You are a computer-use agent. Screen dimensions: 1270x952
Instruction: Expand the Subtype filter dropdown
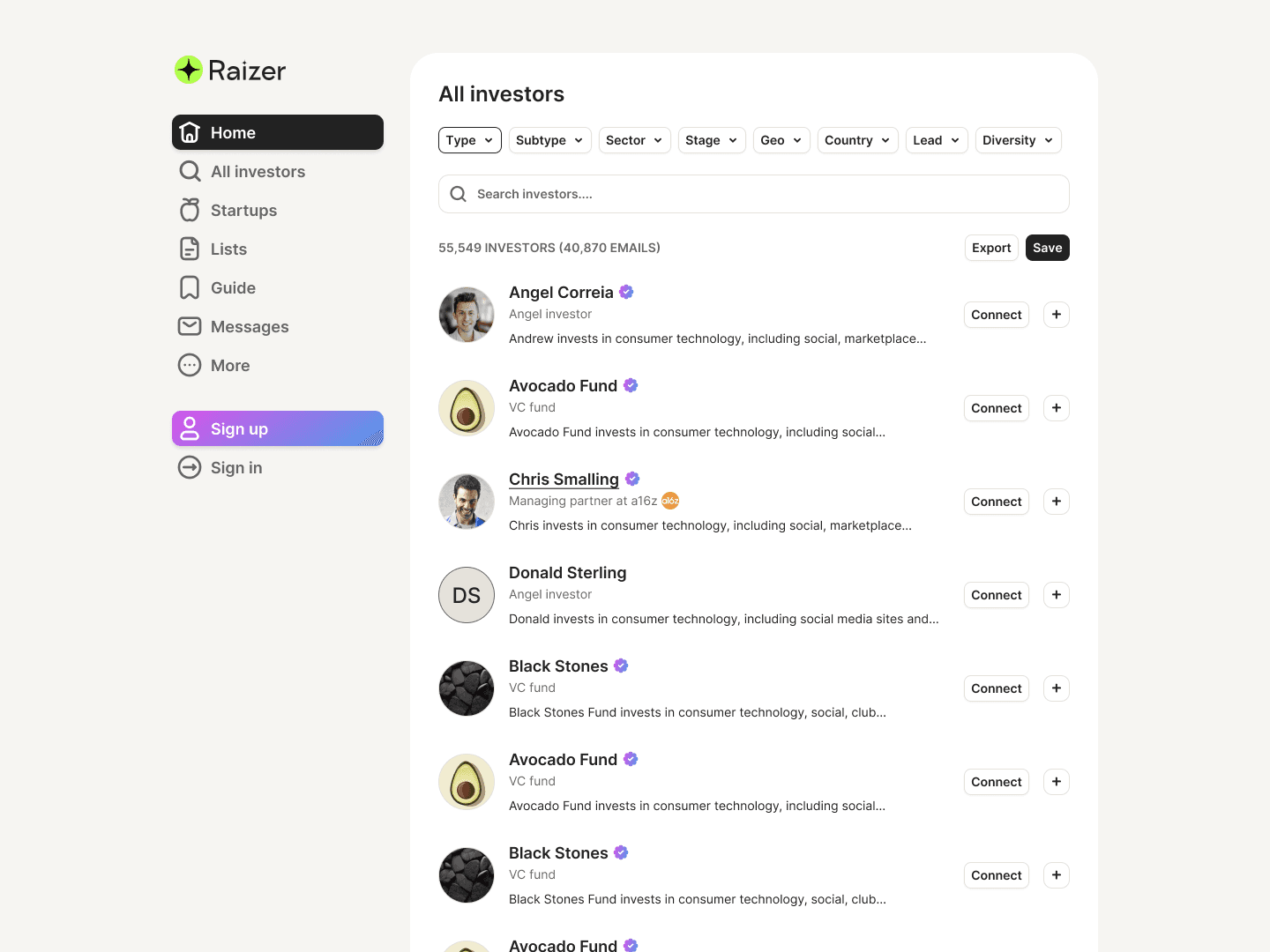click(550, 140)
